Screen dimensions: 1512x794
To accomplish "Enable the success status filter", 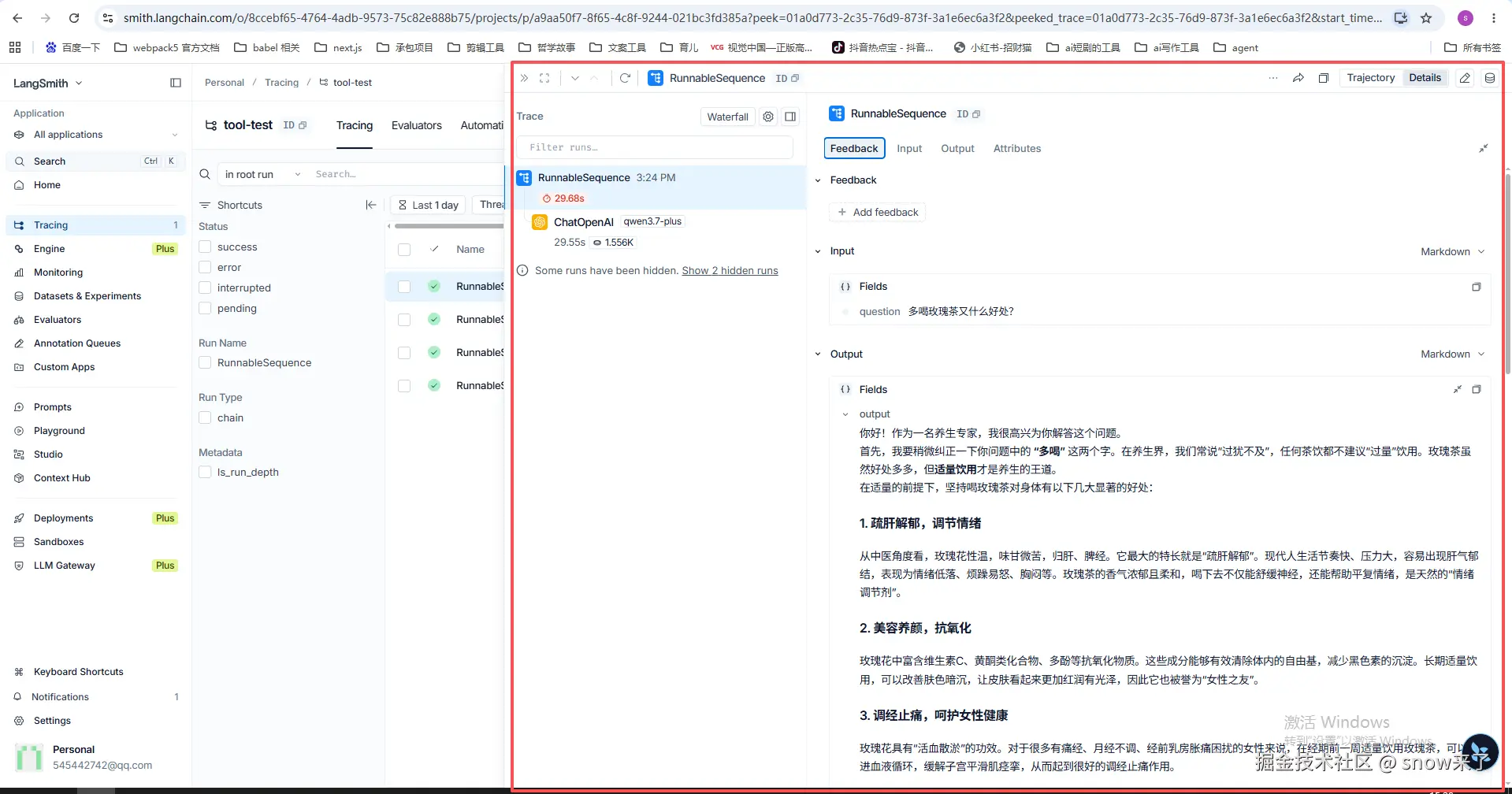I will pos(205,247).
